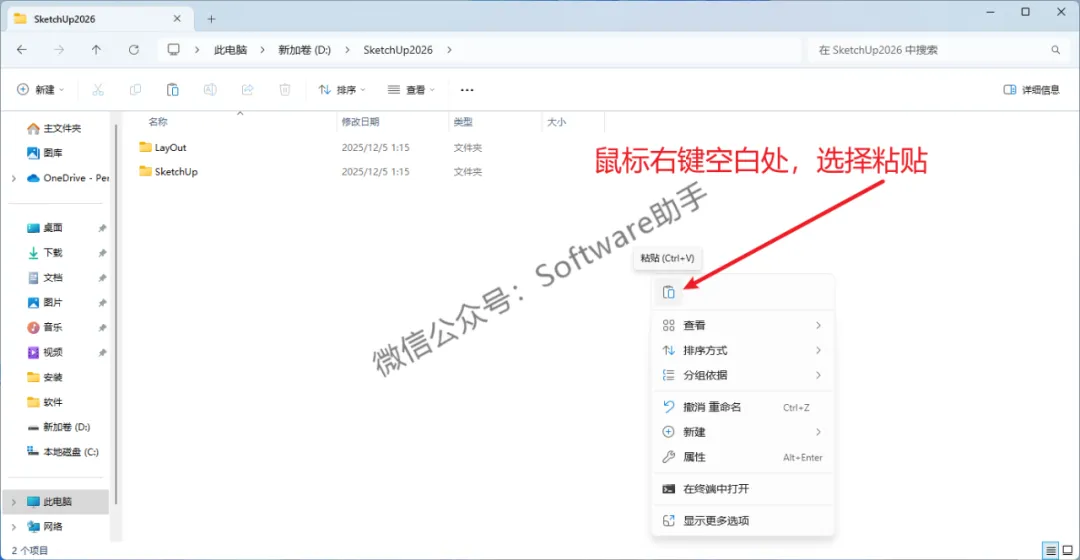Open the 安装 folder in sidebar

point(45,377)
